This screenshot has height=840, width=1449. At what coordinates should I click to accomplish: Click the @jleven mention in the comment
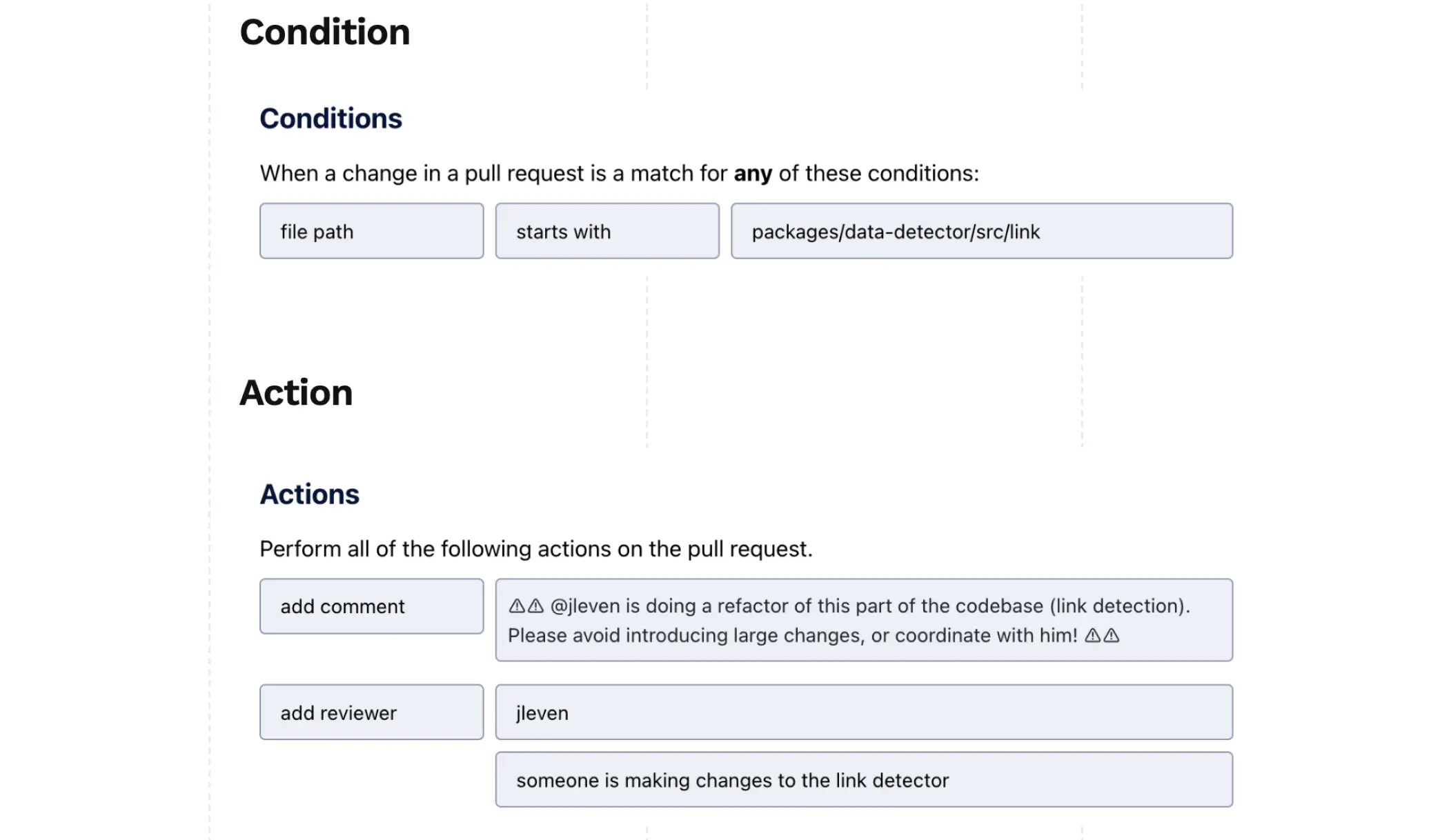click(x=585, y=606)
